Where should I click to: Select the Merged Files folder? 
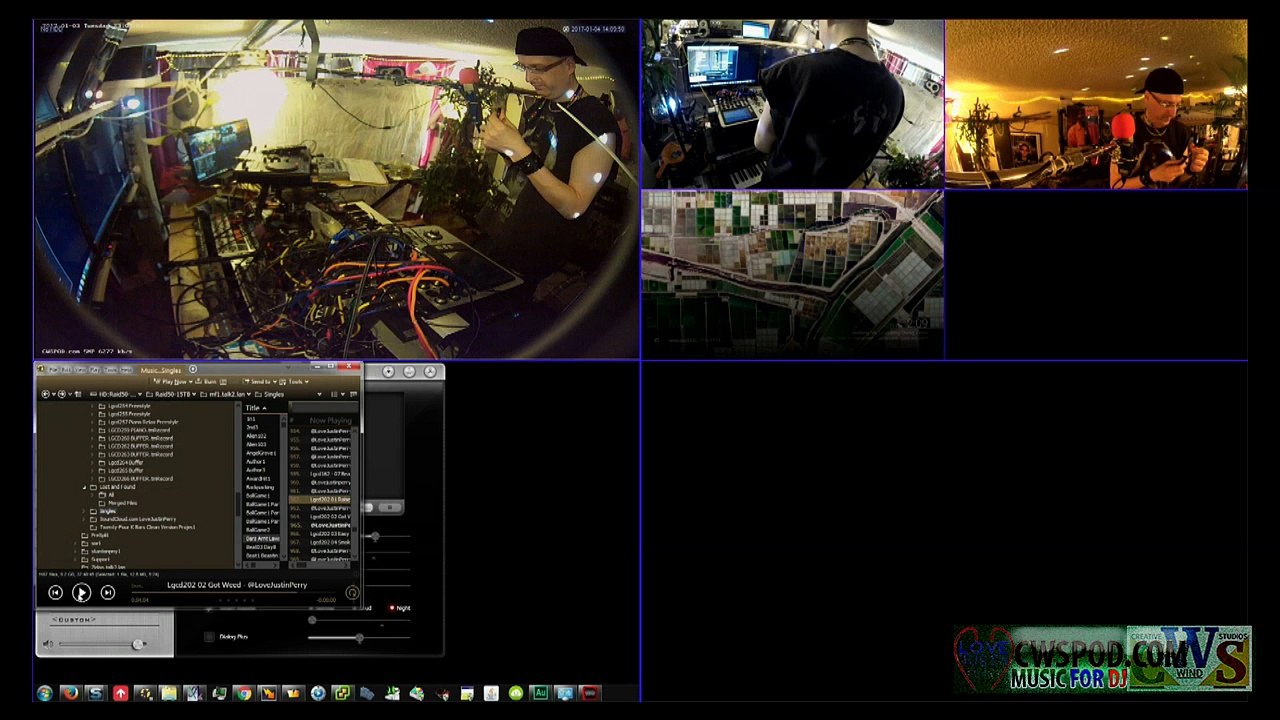tap(123, 503)
